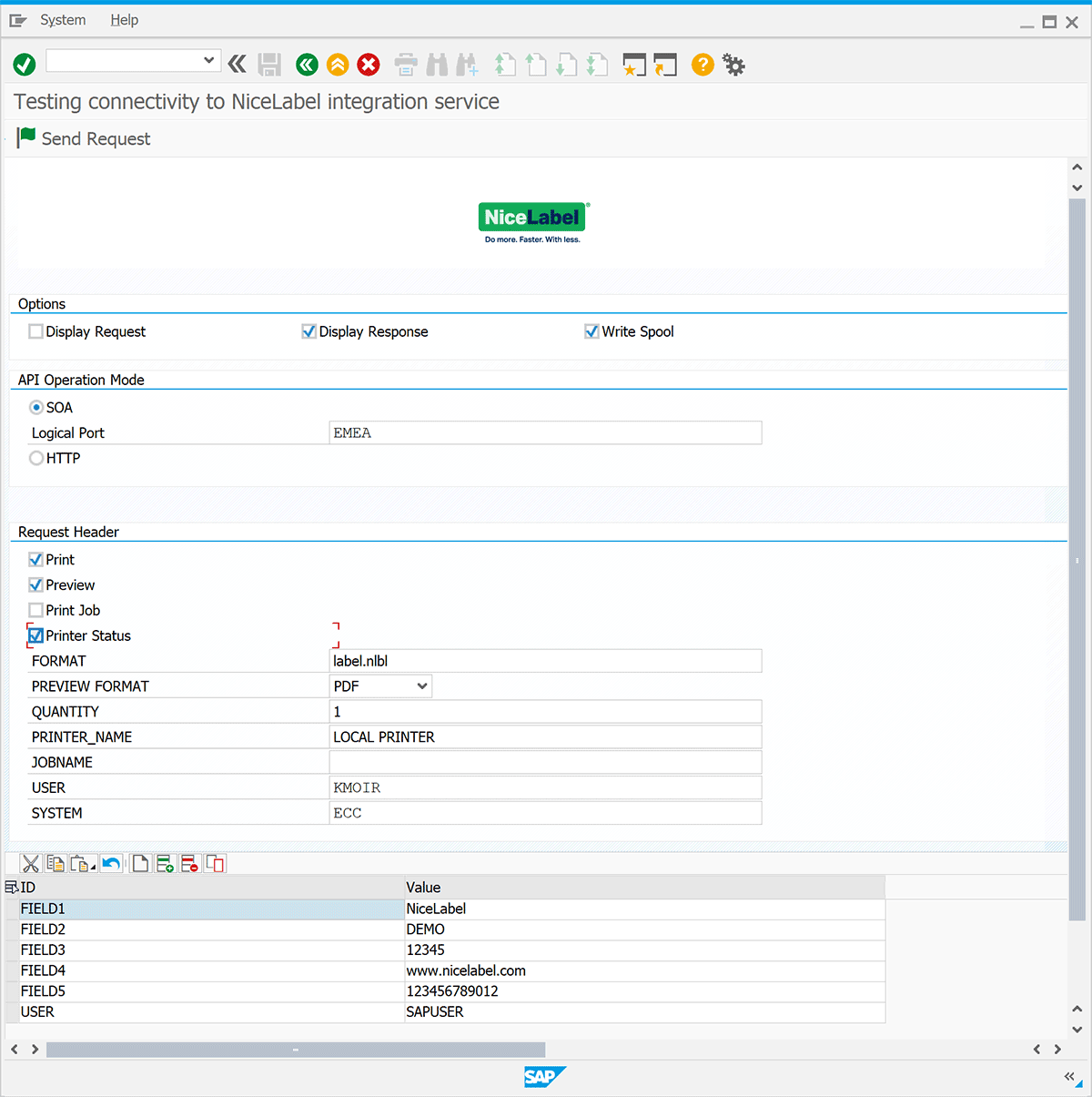The image size is (1092, 1097).
Task: Click the Delete Row icon above the table
Action: pyautogui.click(x=189, y=863)
